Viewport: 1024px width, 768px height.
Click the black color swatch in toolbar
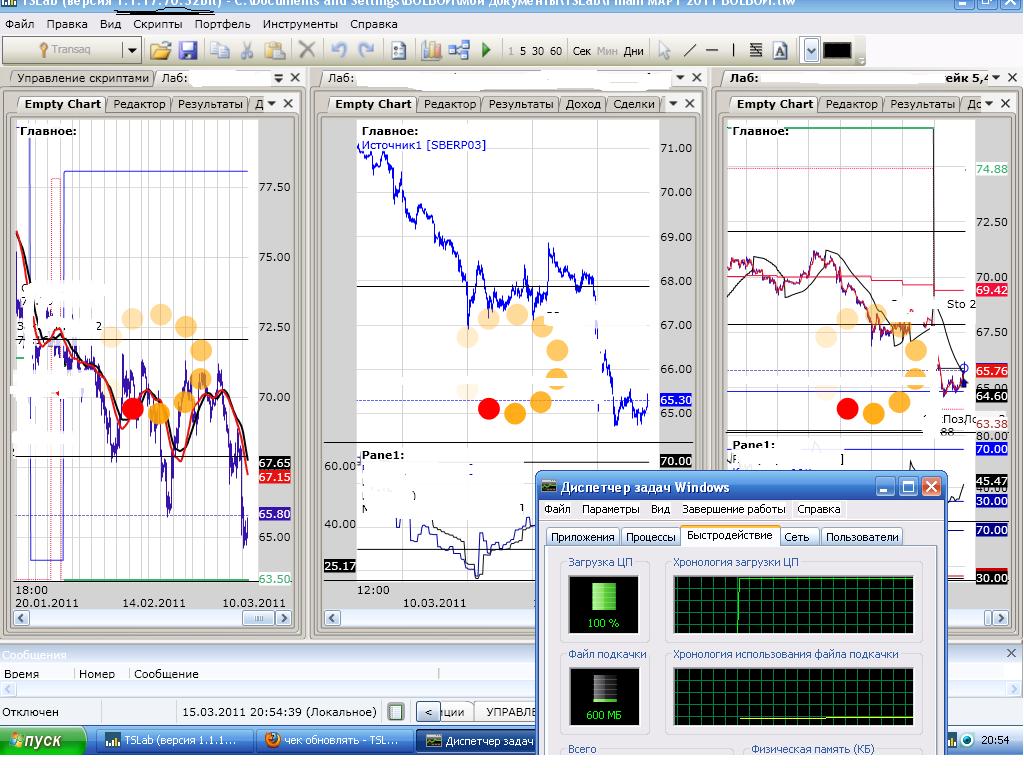pyautogui.click(x=836, y=50)
